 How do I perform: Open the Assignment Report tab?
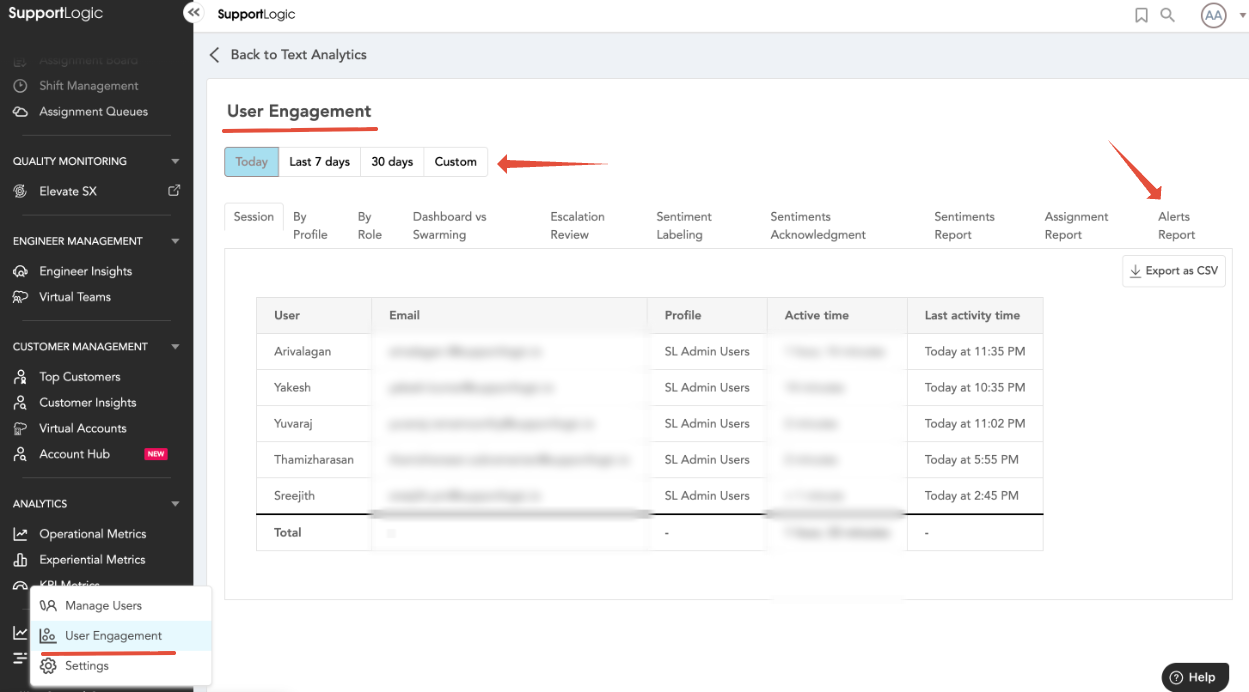(x=1076, y=225)
